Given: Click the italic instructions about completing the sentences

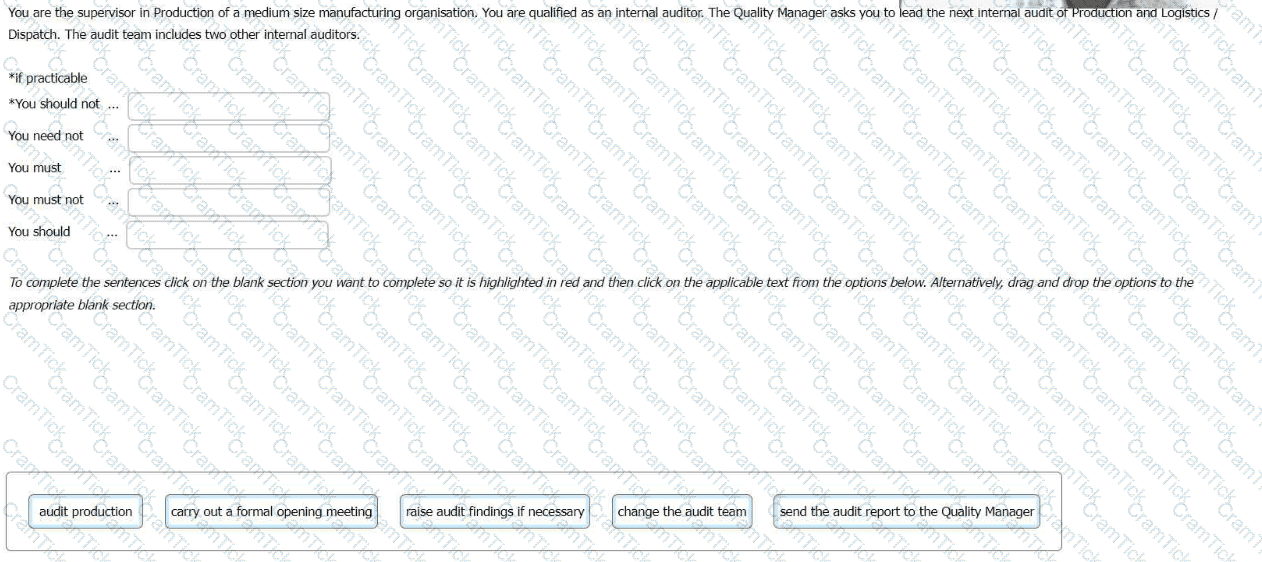Looking at the screenshot, I should [600, 283].
